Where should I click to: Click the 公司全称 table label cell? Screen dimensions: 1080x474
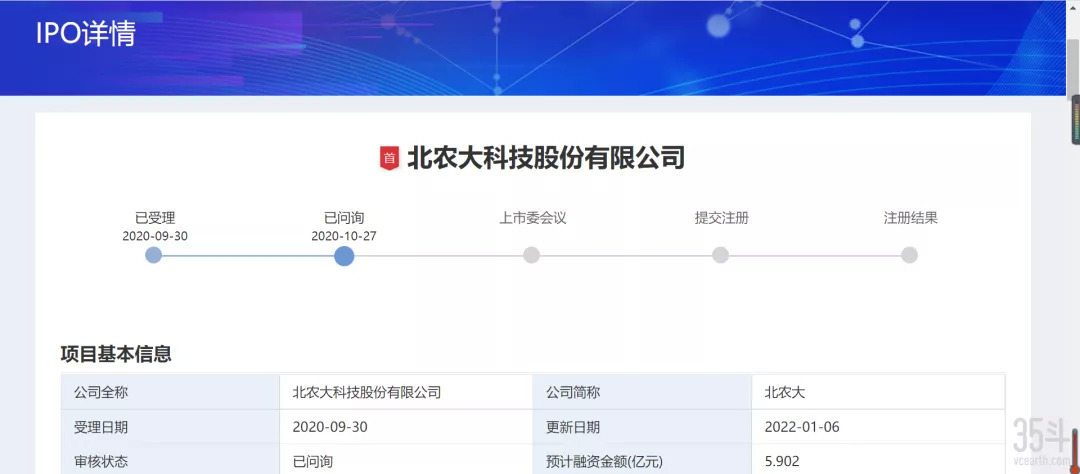click(x=170, y=393)
